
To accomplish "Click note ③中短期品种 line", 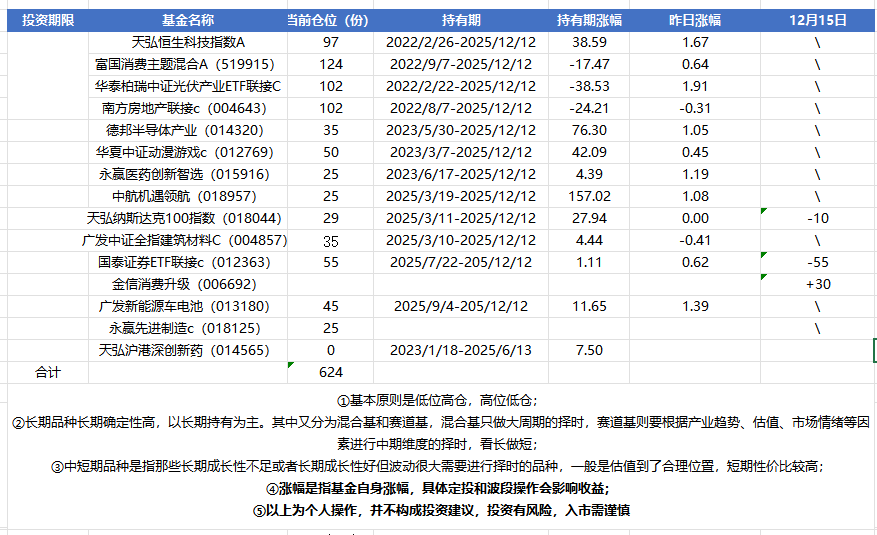I will (x=437, y=466).
